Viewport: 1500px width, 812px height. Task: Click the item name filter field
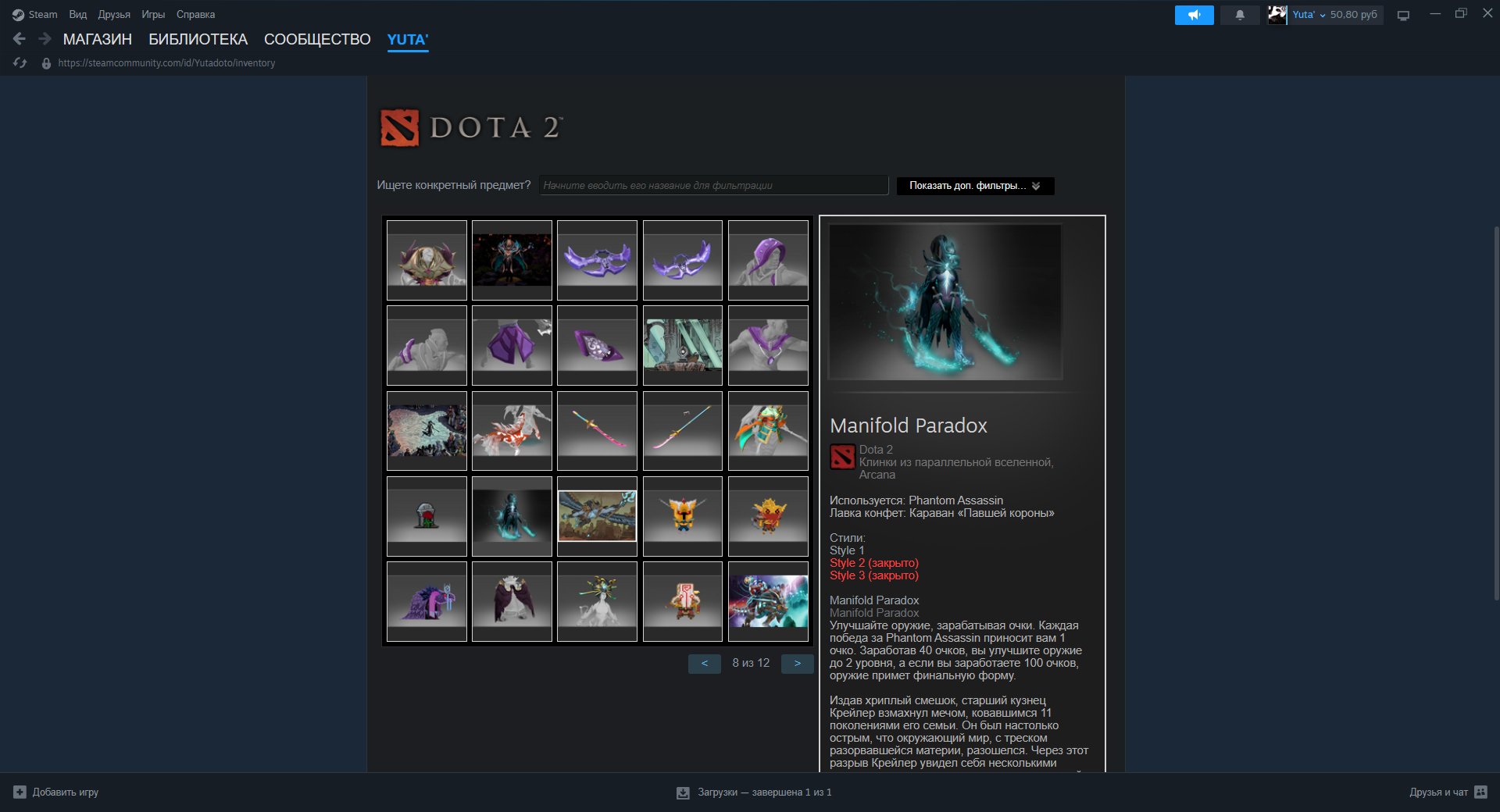pos(713,185)
